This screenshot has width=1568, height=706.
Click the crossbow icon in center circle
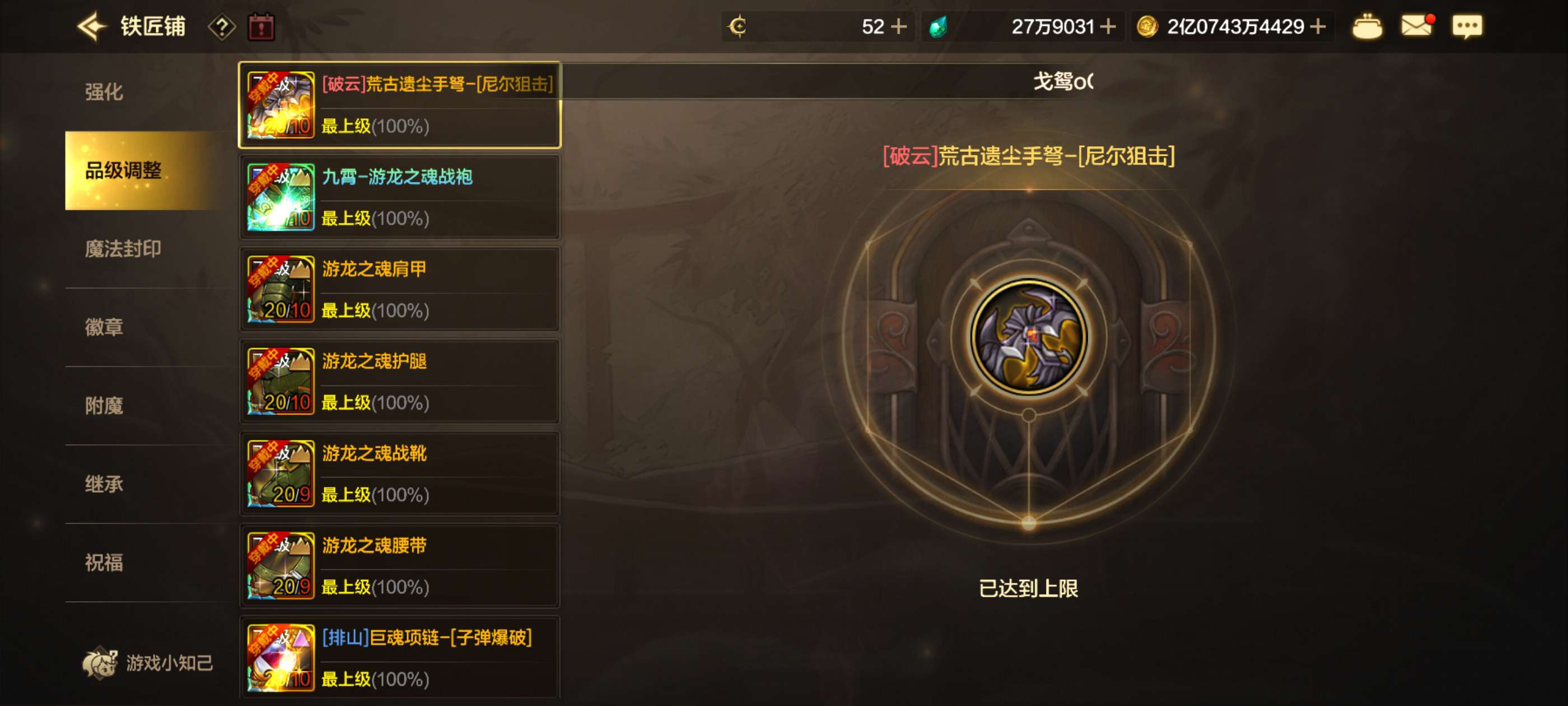coord(1028,337)
